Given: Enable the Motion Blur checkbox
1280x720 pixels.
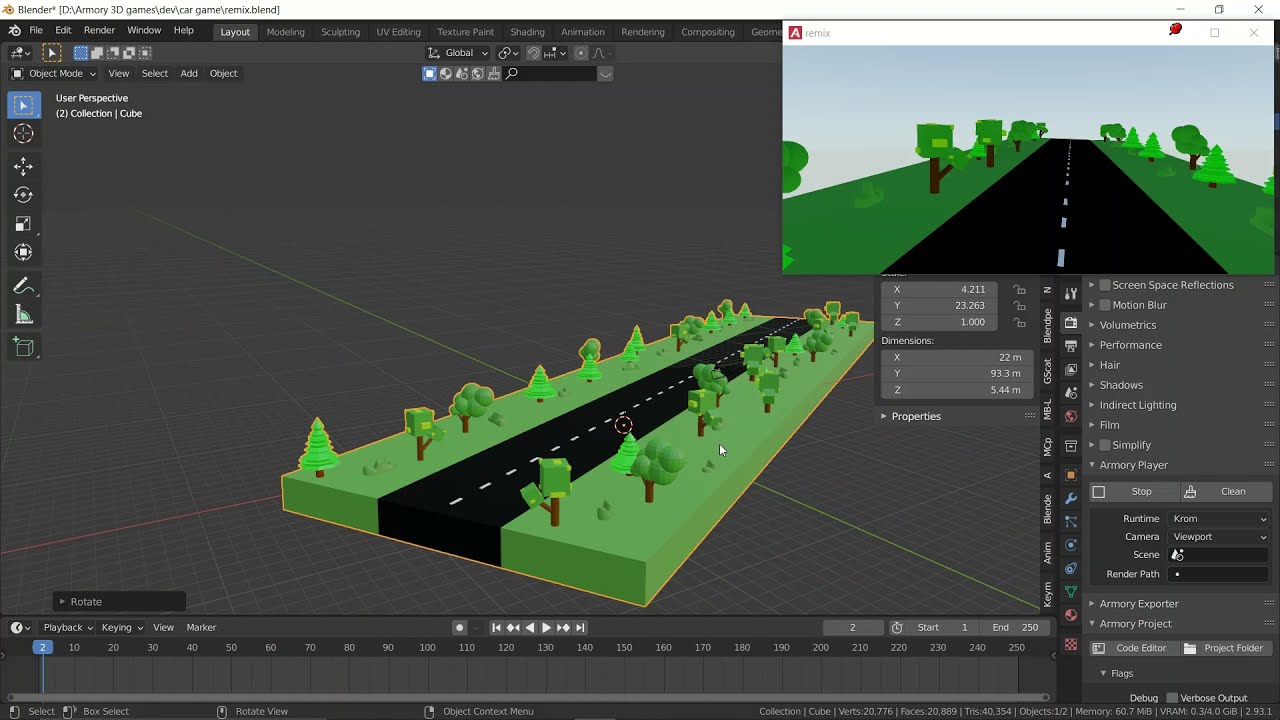Looking at the screenshot, I should tap(1105, 305).
